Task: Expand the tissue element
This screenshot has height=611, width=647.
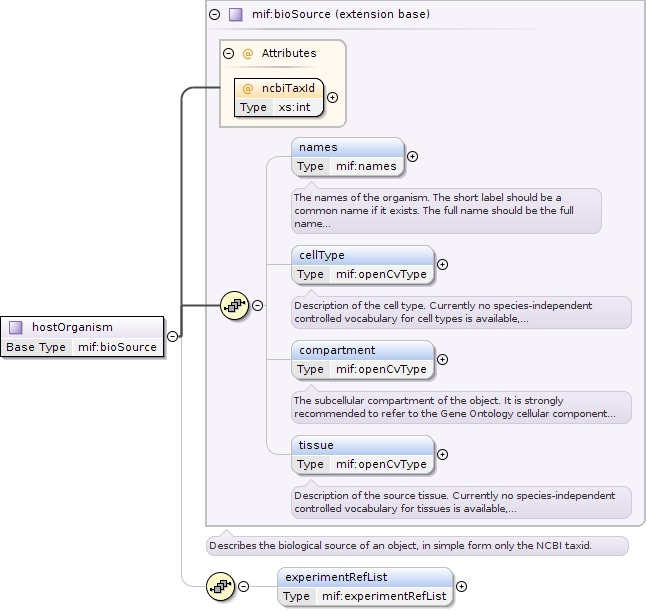Action: coord(443,455)
